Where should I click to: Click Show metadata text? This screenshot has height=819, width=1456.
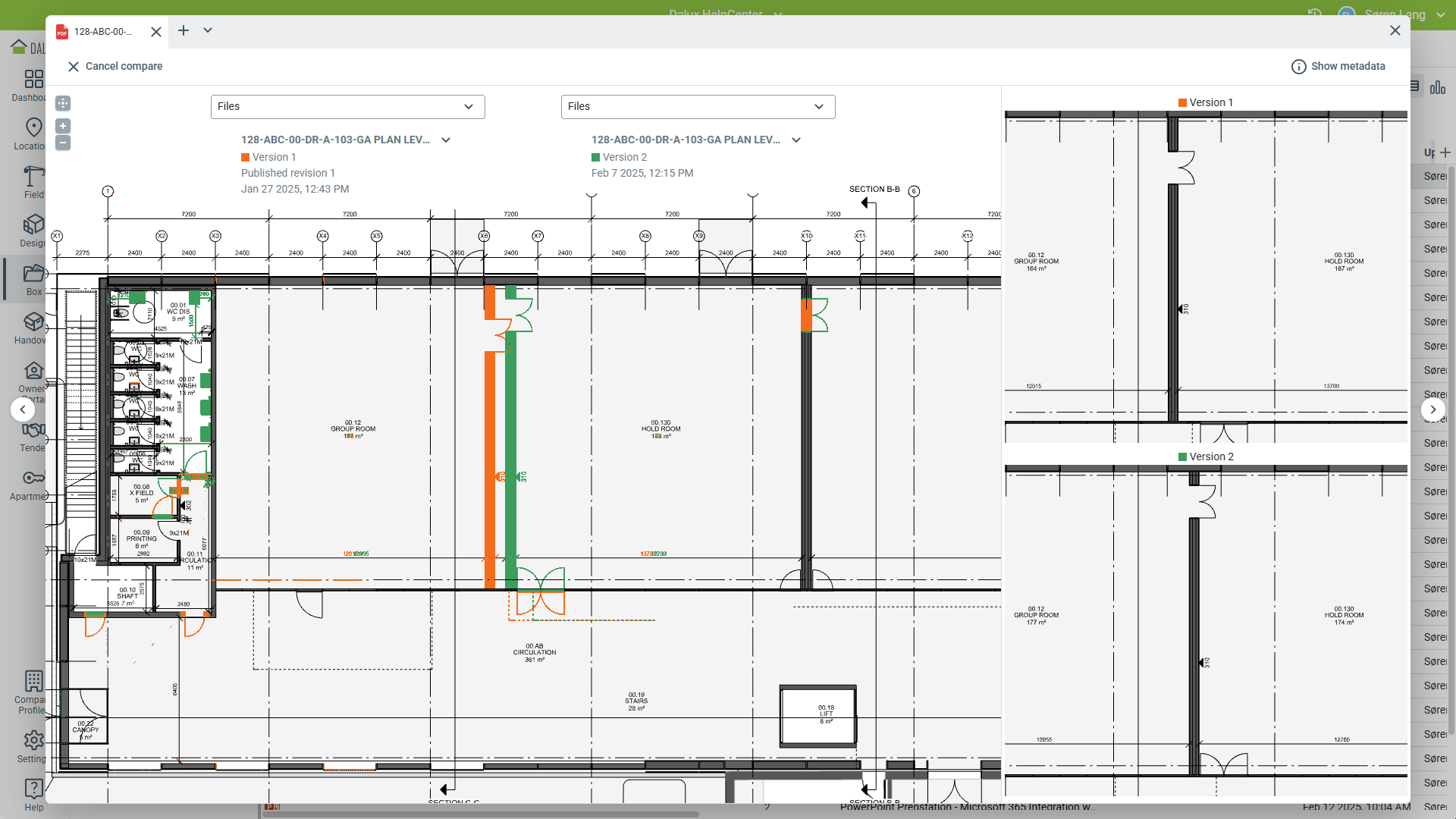(1348, 67)
